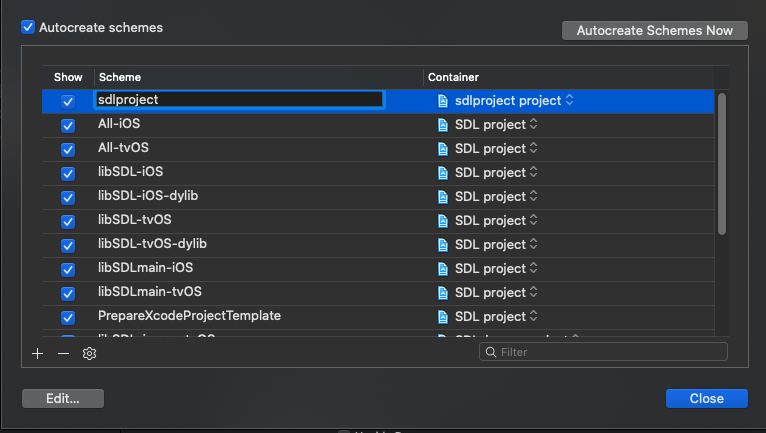Toggle Show checkbox for libSDL-tvOS-dylib scheme

tap(68, 245)
